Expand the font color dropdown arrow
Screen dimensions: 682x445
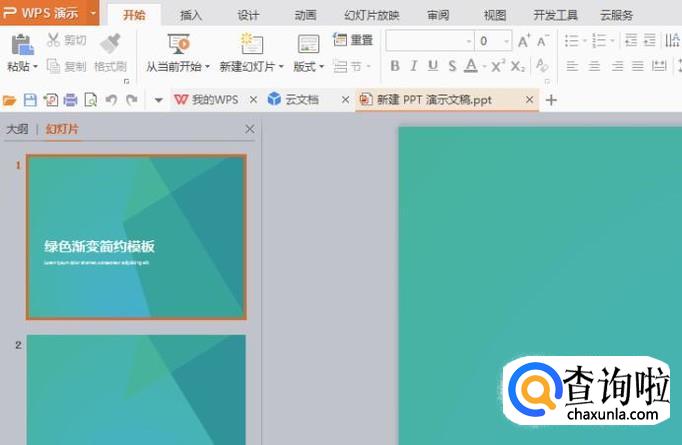tap(484, 67)
